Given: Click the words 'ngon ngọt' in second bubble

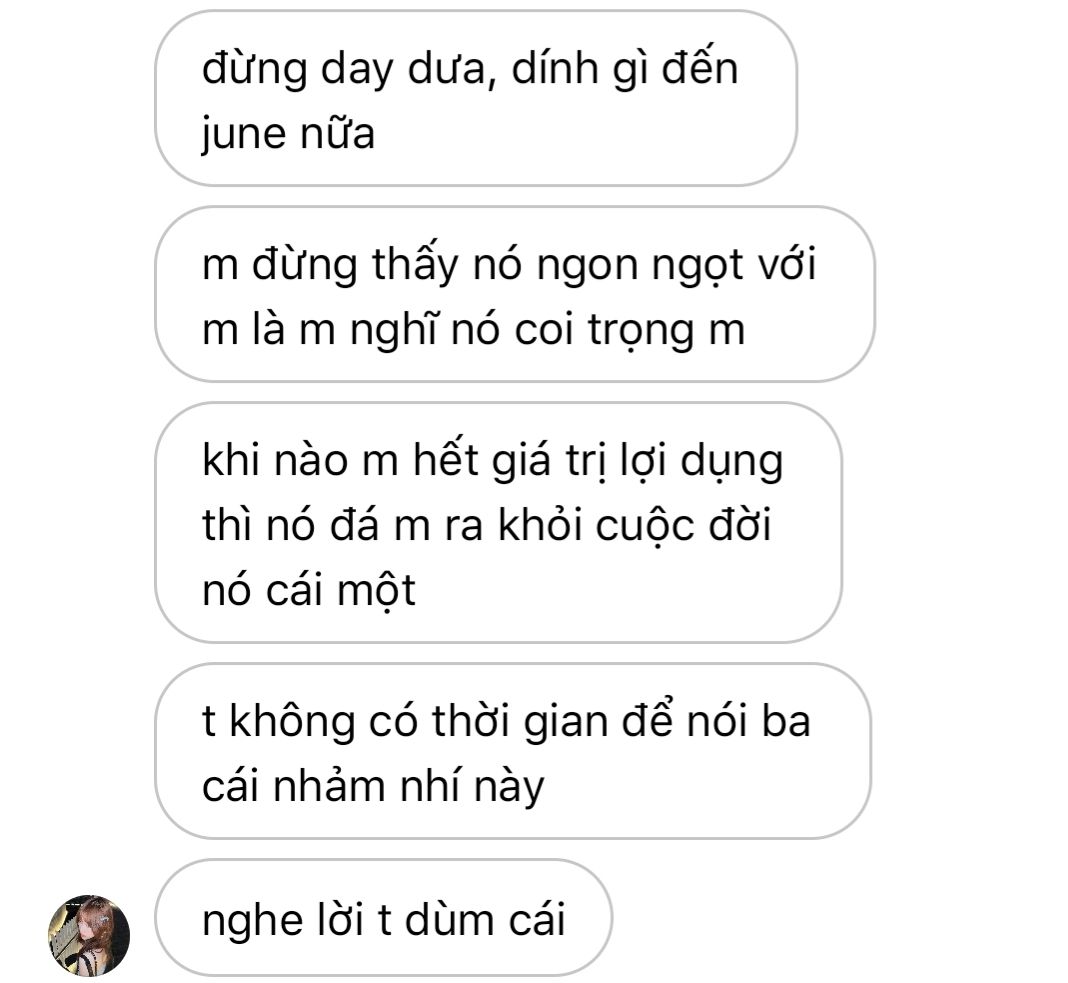Looking at the screenshot, I should click(639, 265).
